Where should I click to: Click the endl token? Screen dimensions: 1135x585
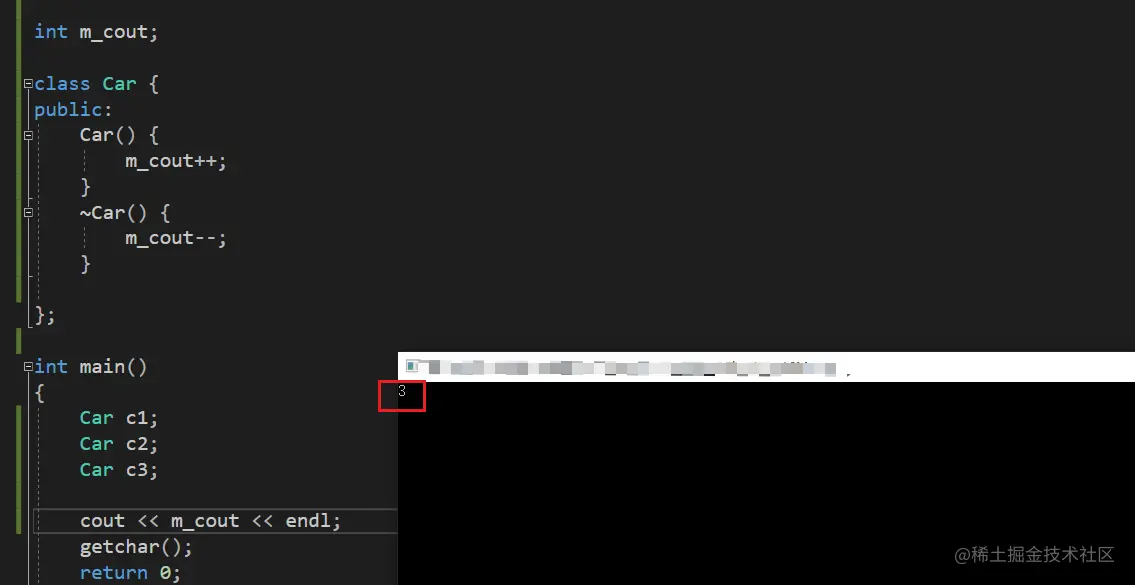coord(308,521)
